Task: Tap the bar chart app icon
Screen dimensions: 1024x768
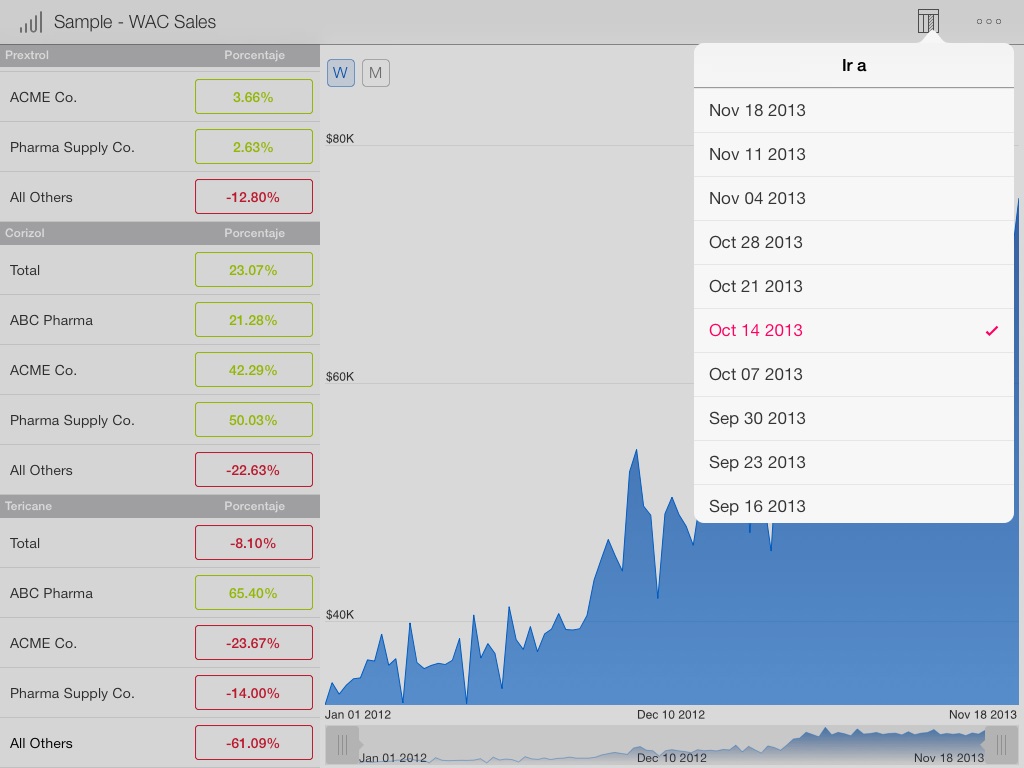Action: click(31, 22)
